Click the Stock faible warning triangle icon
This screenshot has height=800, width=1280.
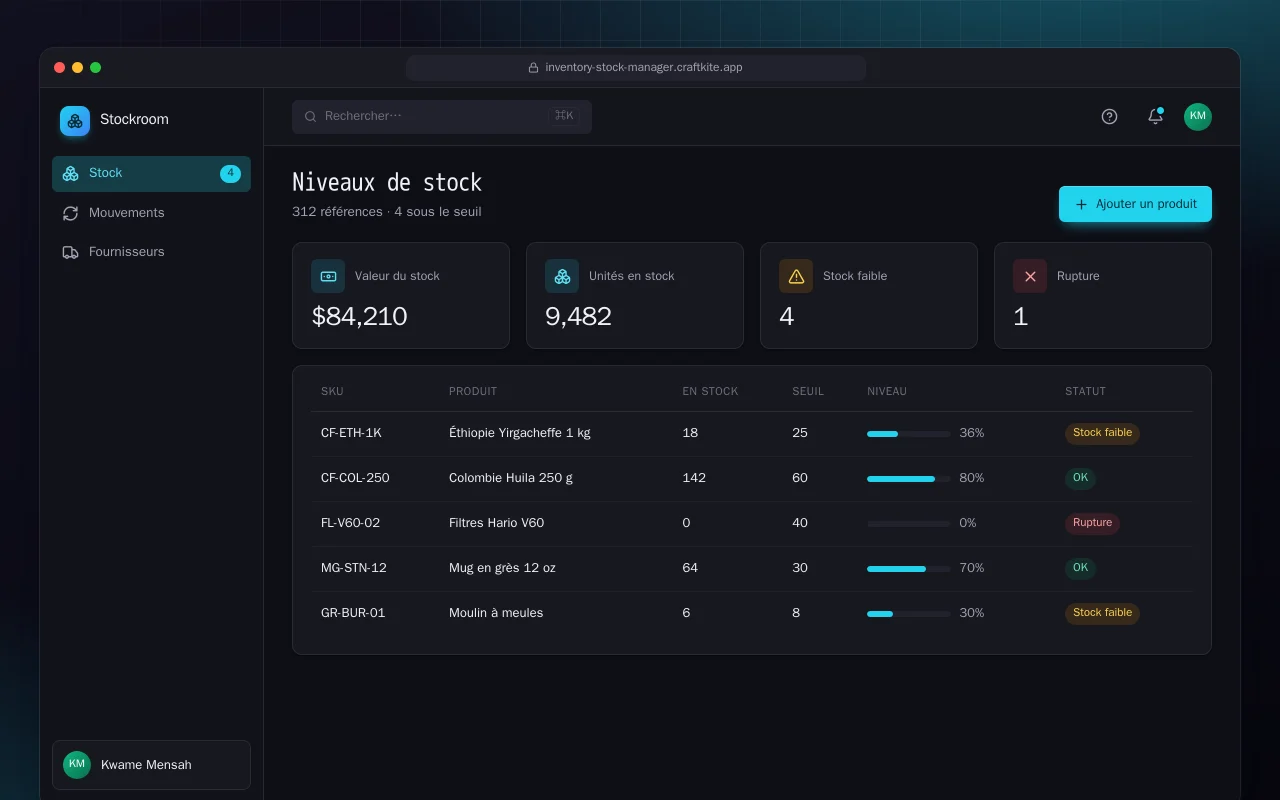[x=796, y=276]
